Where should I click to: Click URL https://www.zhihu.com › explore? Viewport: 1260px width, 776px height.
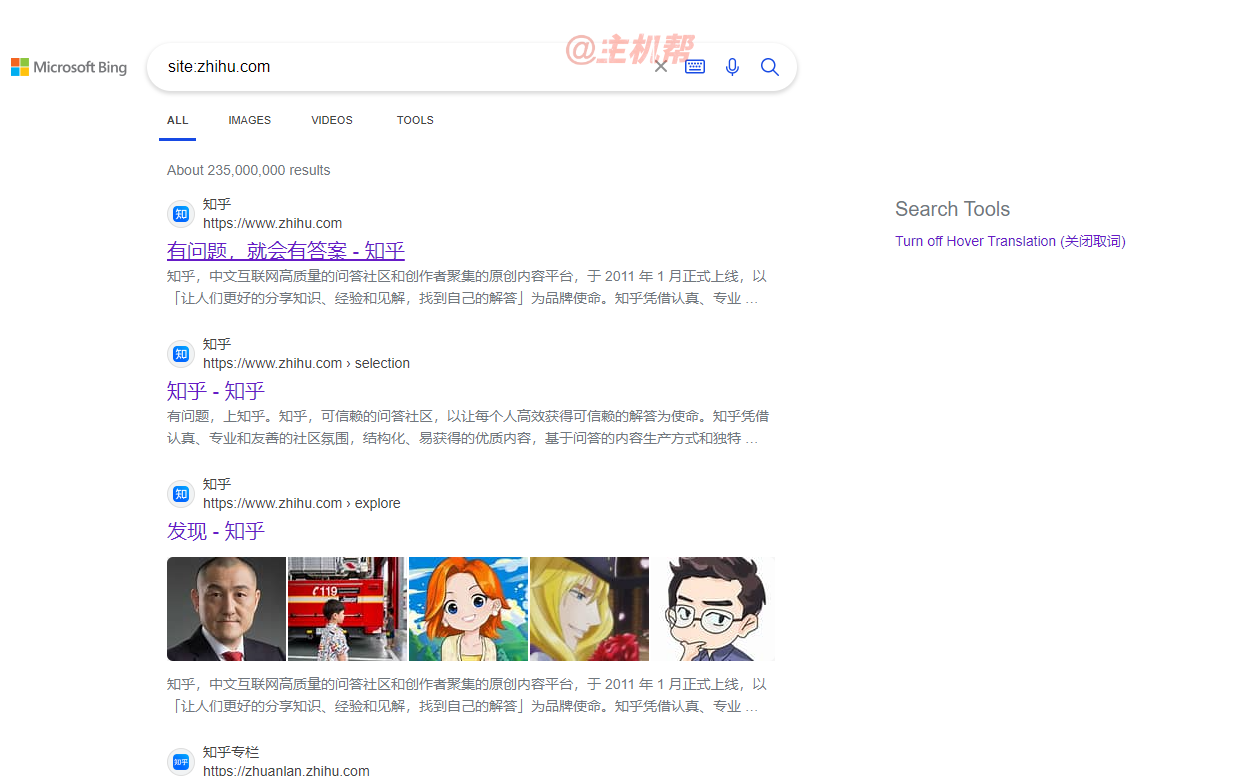[301, 503]
